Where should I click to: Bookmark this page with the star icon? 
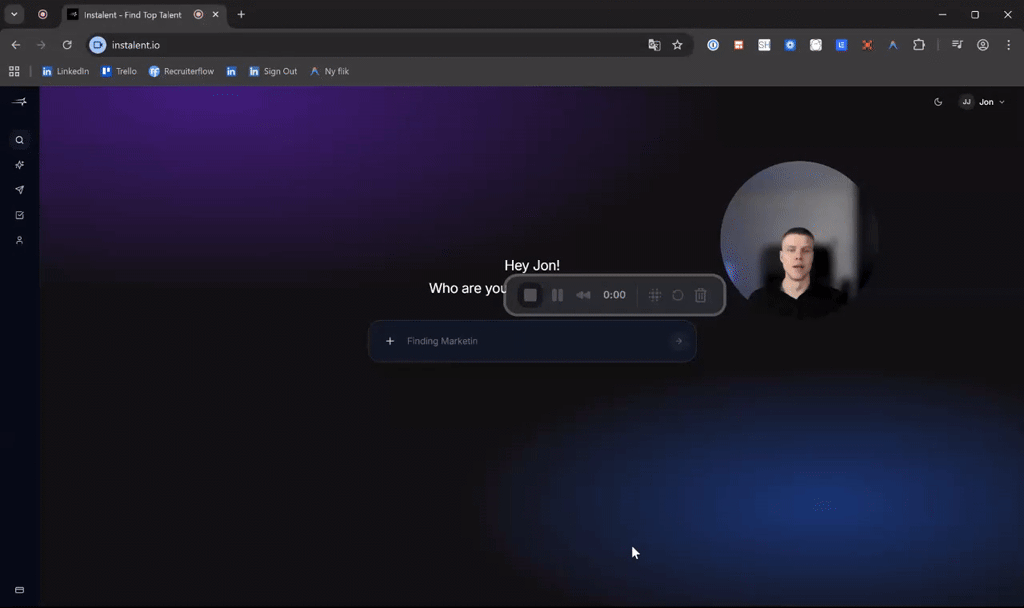click(x=677, y=45)
